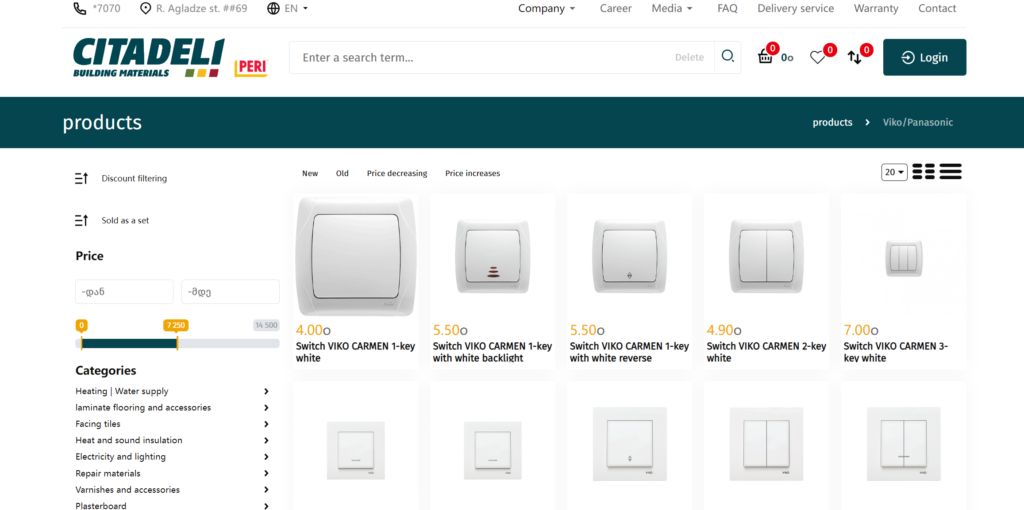Switch to list view layout icon
The width and height of the screenshot is (1024, 510).
coord(950,172)
